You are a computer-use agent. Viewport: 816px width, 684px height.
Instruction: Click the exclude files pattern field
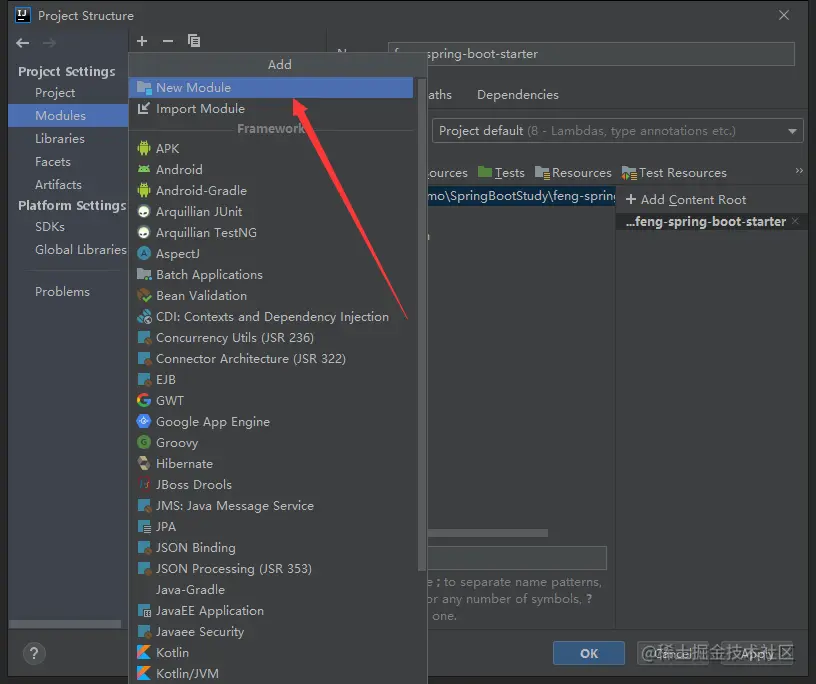[517, 558]
